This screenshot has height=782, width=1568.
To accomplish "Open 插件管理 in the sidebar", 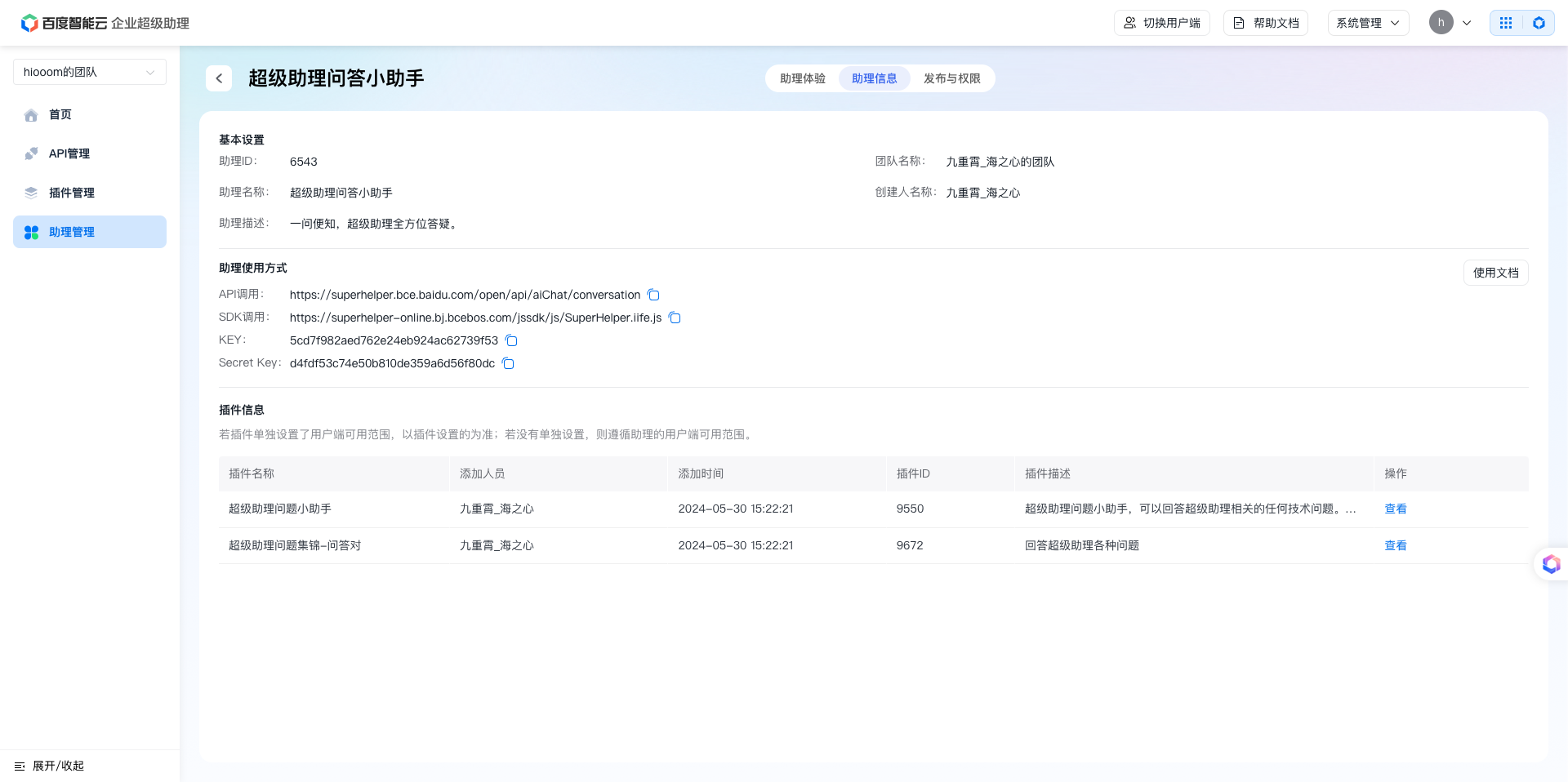I will (x=90, y=193).
